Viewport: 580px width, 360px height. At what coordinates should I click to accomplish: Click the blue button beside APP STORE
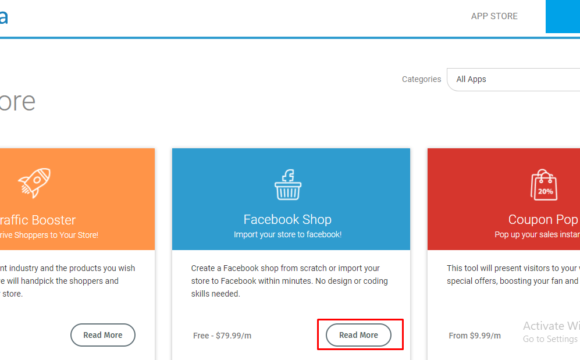[563, 16]
